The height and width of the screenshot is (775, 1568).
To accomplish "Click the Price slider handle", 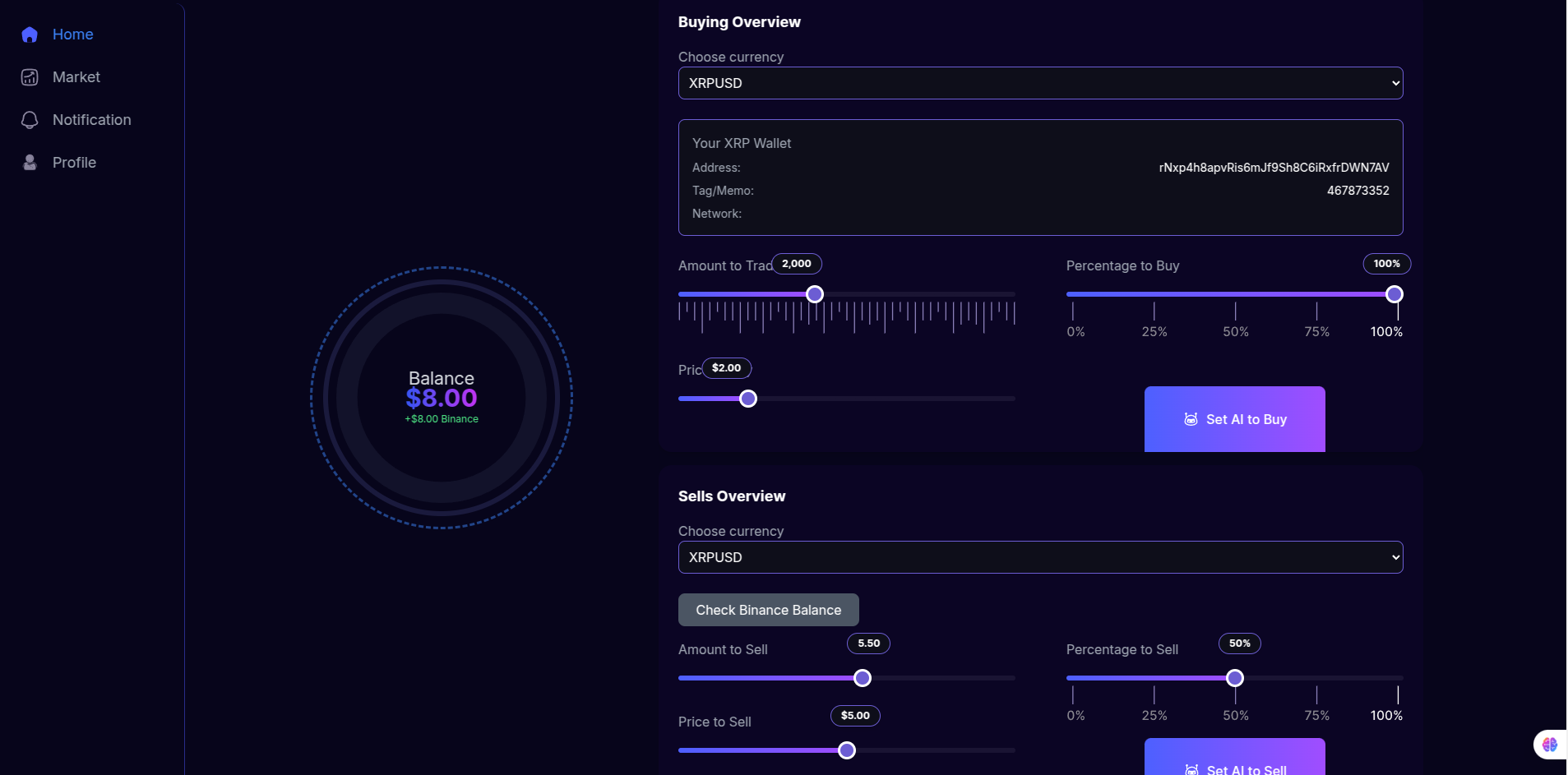I will coord(747,399).
